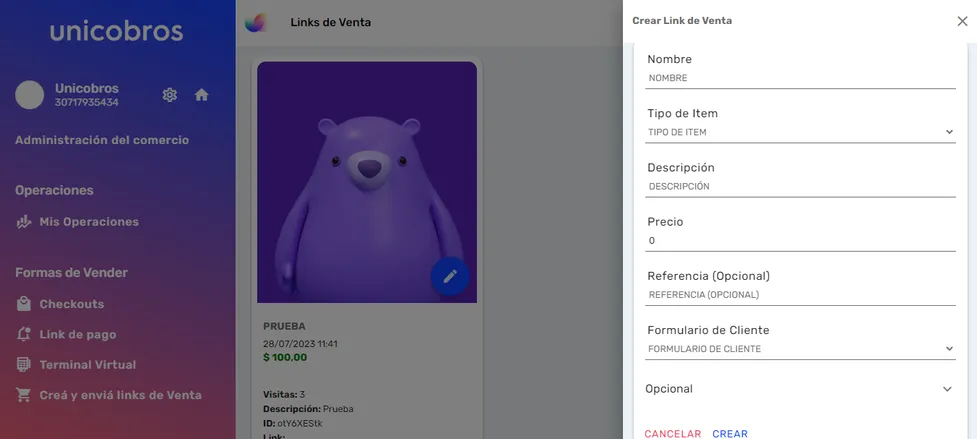The width and height of the screenshot is (977, 439).
Task: Click the Mis Operaciones chart icon
Action: click(x=24, y=222)
